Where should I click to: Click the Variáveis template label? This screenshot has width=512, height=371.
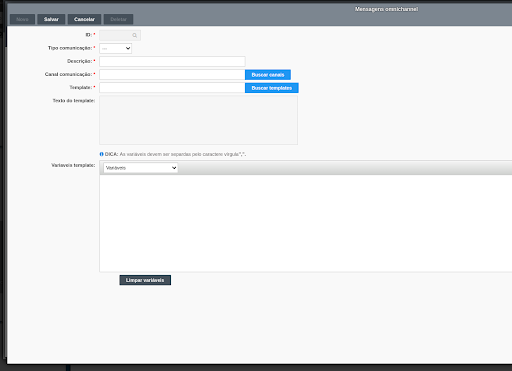point(73,165)
